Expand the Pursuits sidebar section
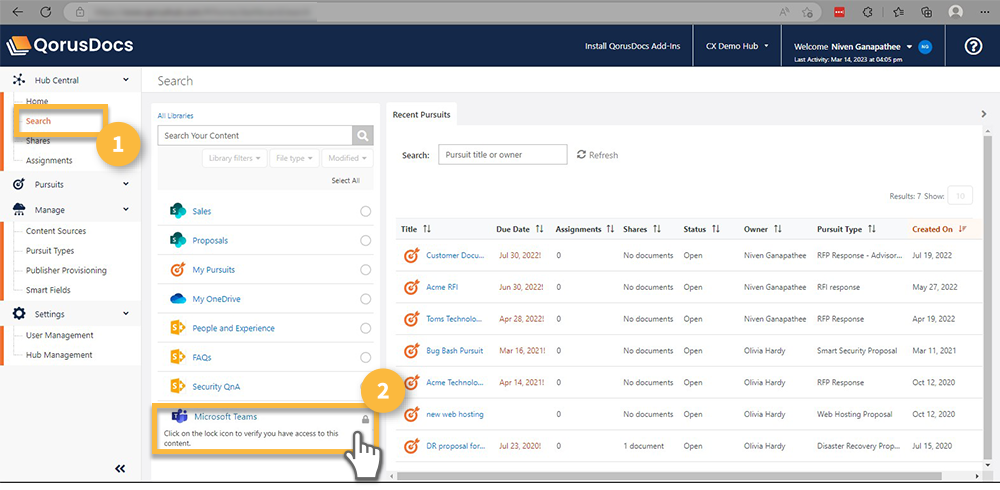The image size is (1000, 490). (126, 184)
